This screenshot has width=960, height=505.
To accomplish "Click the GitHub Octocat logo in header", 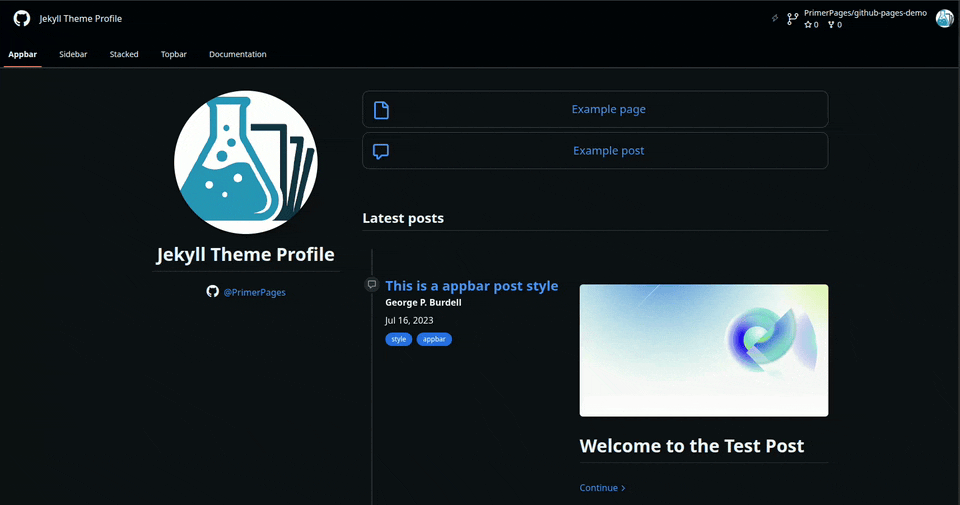I will [x=21, y=19].
